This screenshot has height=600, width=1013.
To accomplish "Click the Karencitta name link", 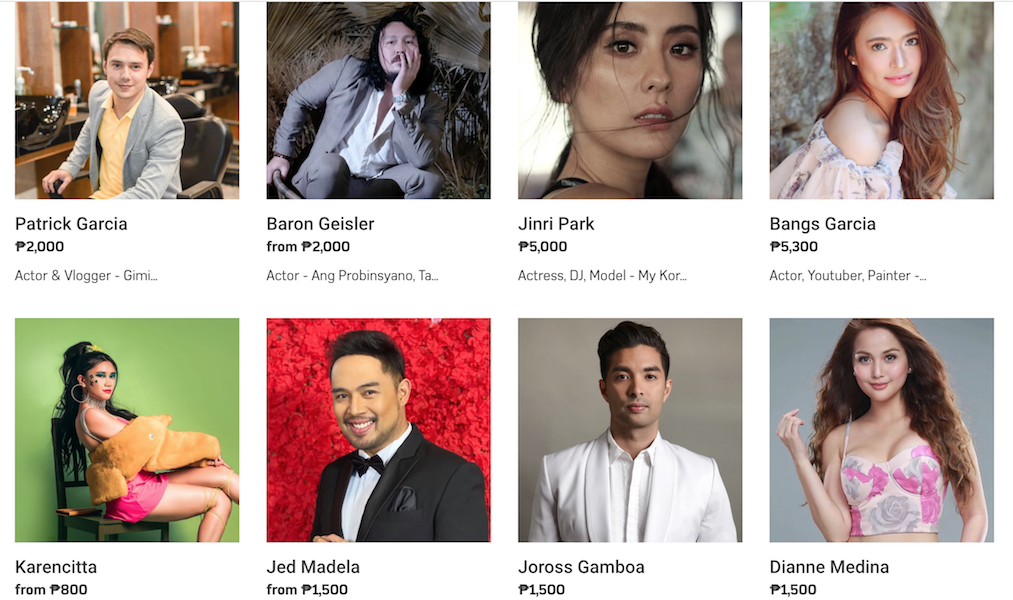I will pyautogui.click(x=56, y=567).
